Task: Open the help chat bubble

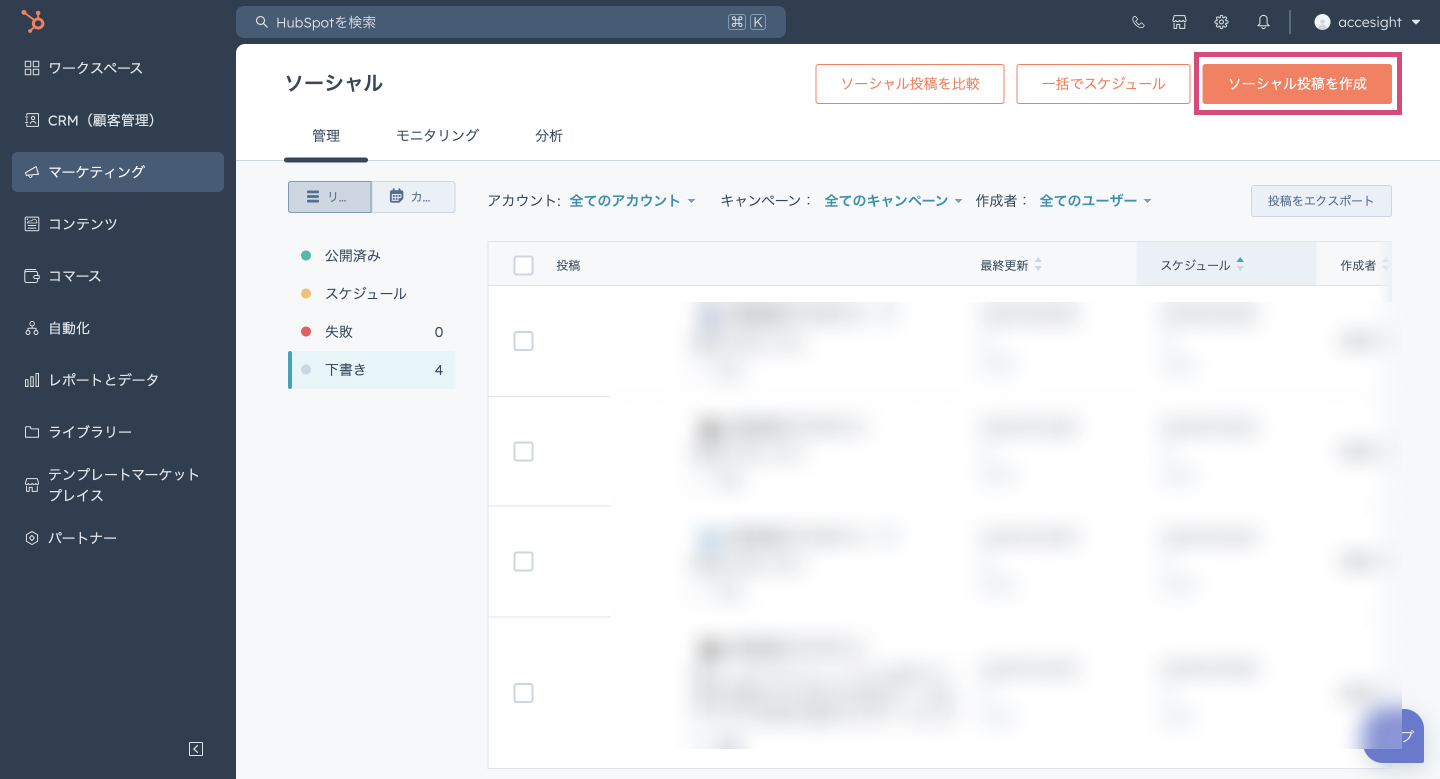Action: click(1394, 736)
